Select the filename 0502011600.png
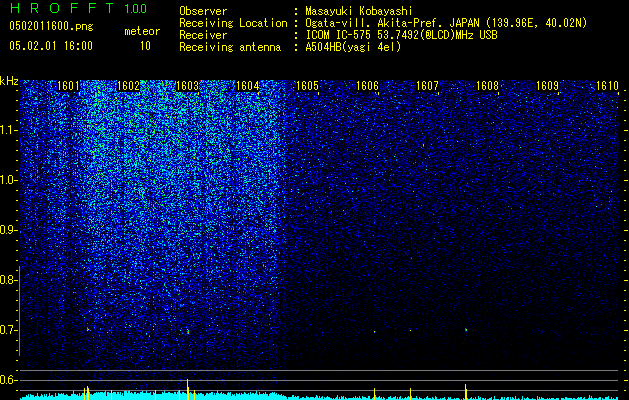The width and height of the screenshot is (629, 400). tap(51, 26)
